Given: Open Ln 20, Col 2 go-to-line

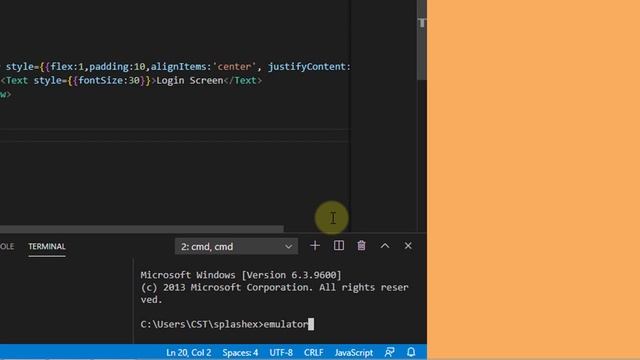Looking at the screenshot, I should [x=189, y=353].
